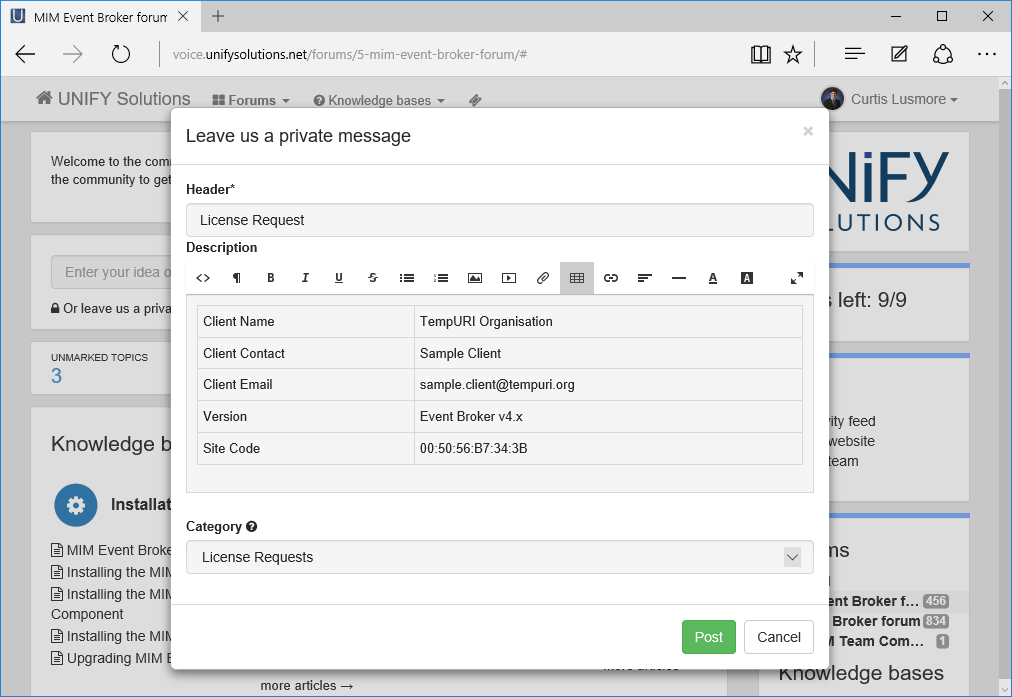This screenshot has width=1012, height=697.
Task: Click the sample.client@tempuri.org cell
Action: 608,385
